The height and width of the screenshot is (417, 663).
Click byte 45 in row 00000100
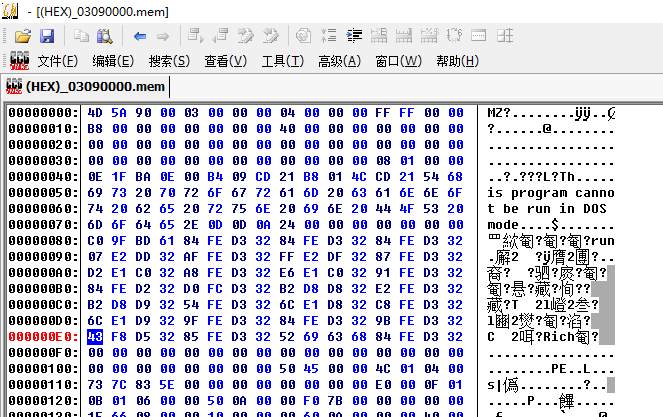click(x=311, y=369)
